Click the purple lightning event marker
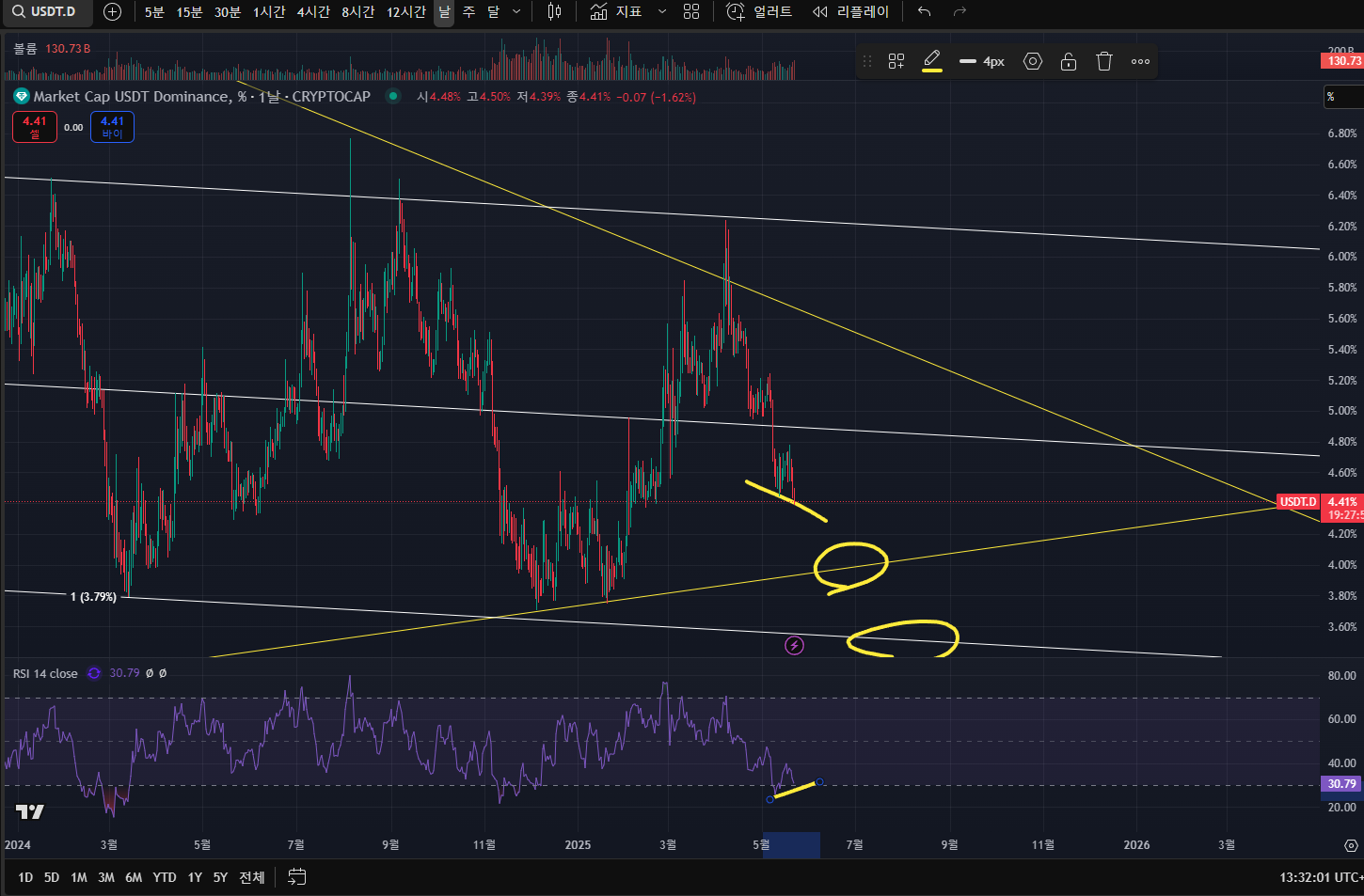Image resolution: width=1364 pixels, height=896 pixels. tap(795, 645)
